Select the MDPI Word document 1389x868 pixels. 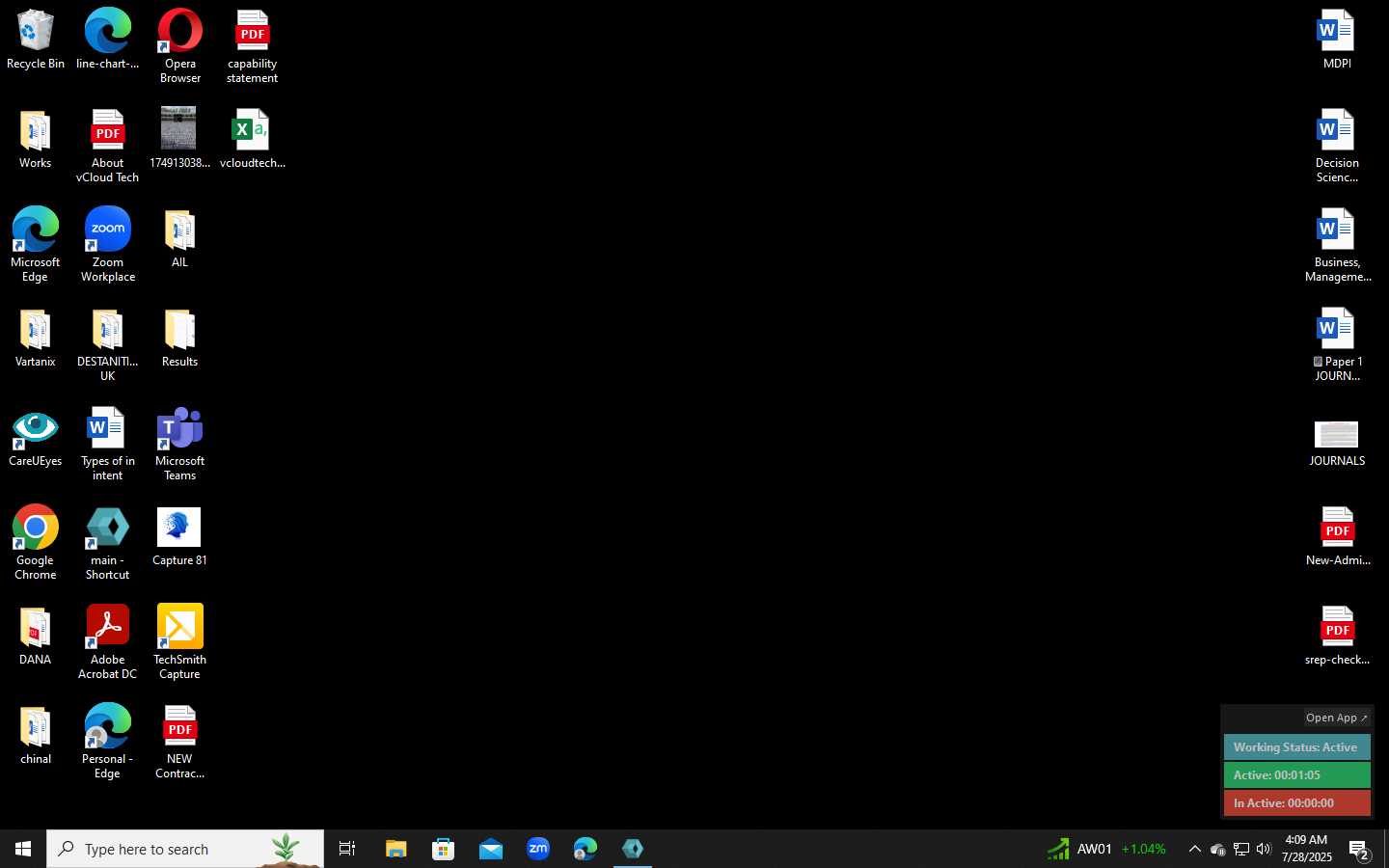point(1337,40)
